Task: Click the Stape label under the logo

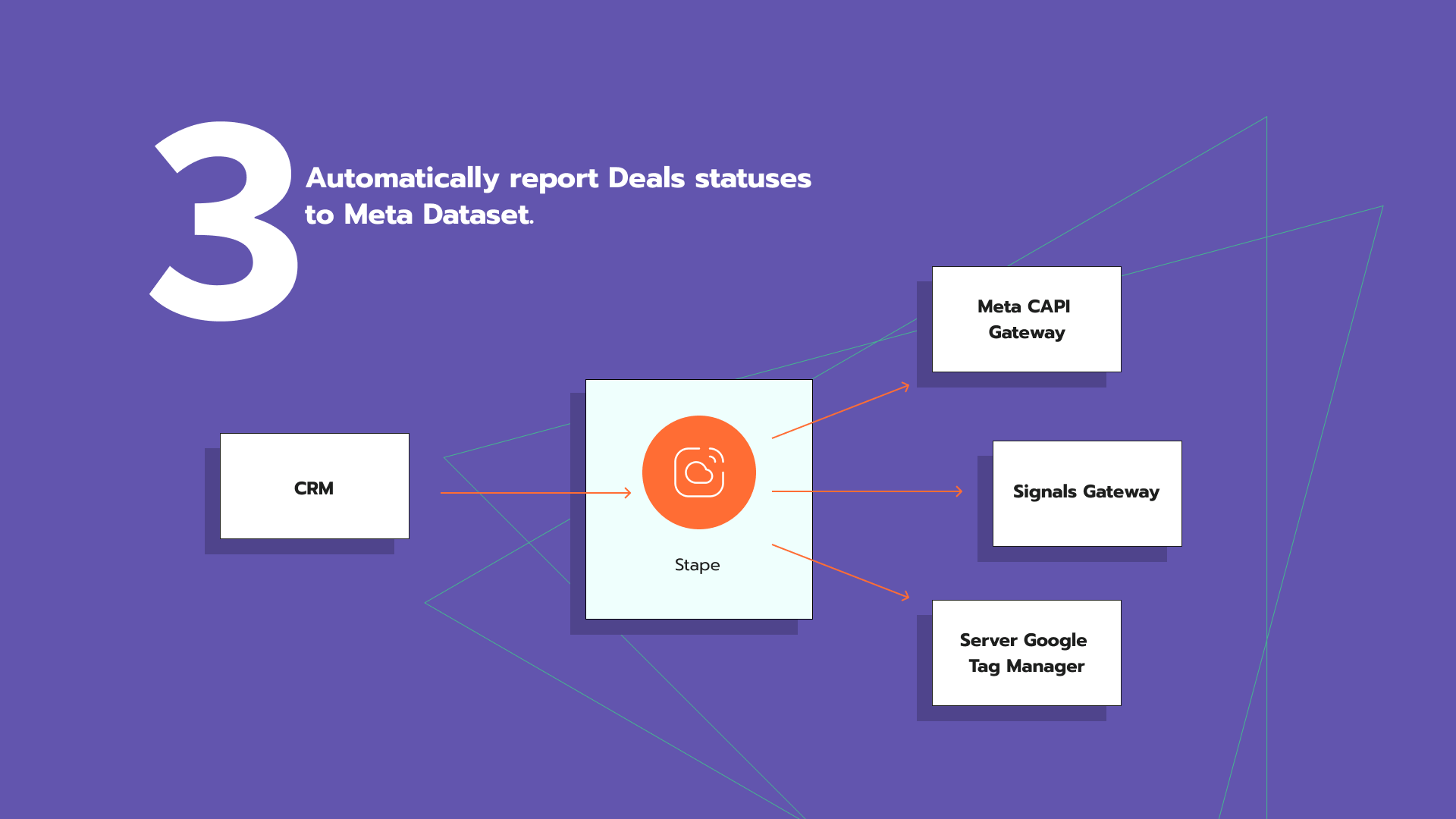Action: 698,565
